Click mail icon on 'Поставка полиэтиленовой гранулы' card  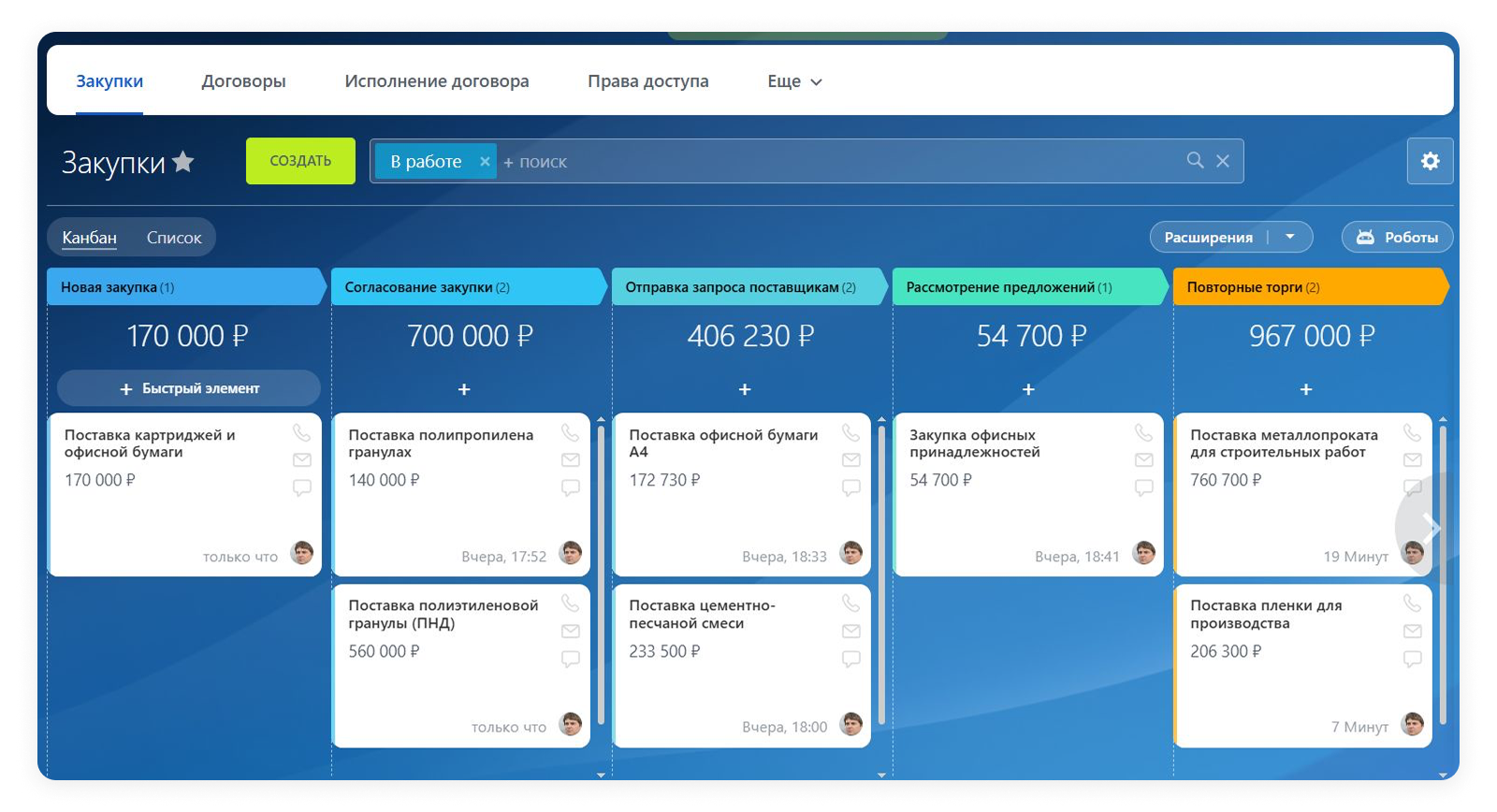[x=570, y=631]
